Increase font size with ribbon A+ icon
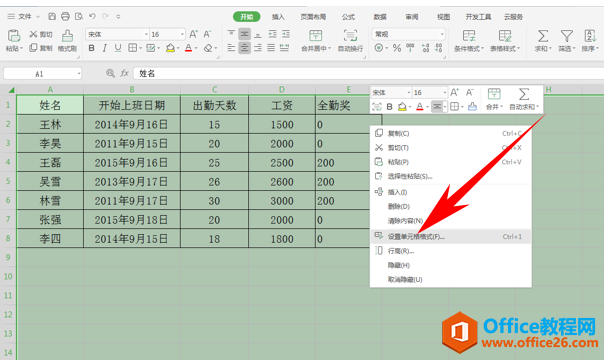Image resolution: width=605 pixels, height=360 pixels. coord(193,34)
